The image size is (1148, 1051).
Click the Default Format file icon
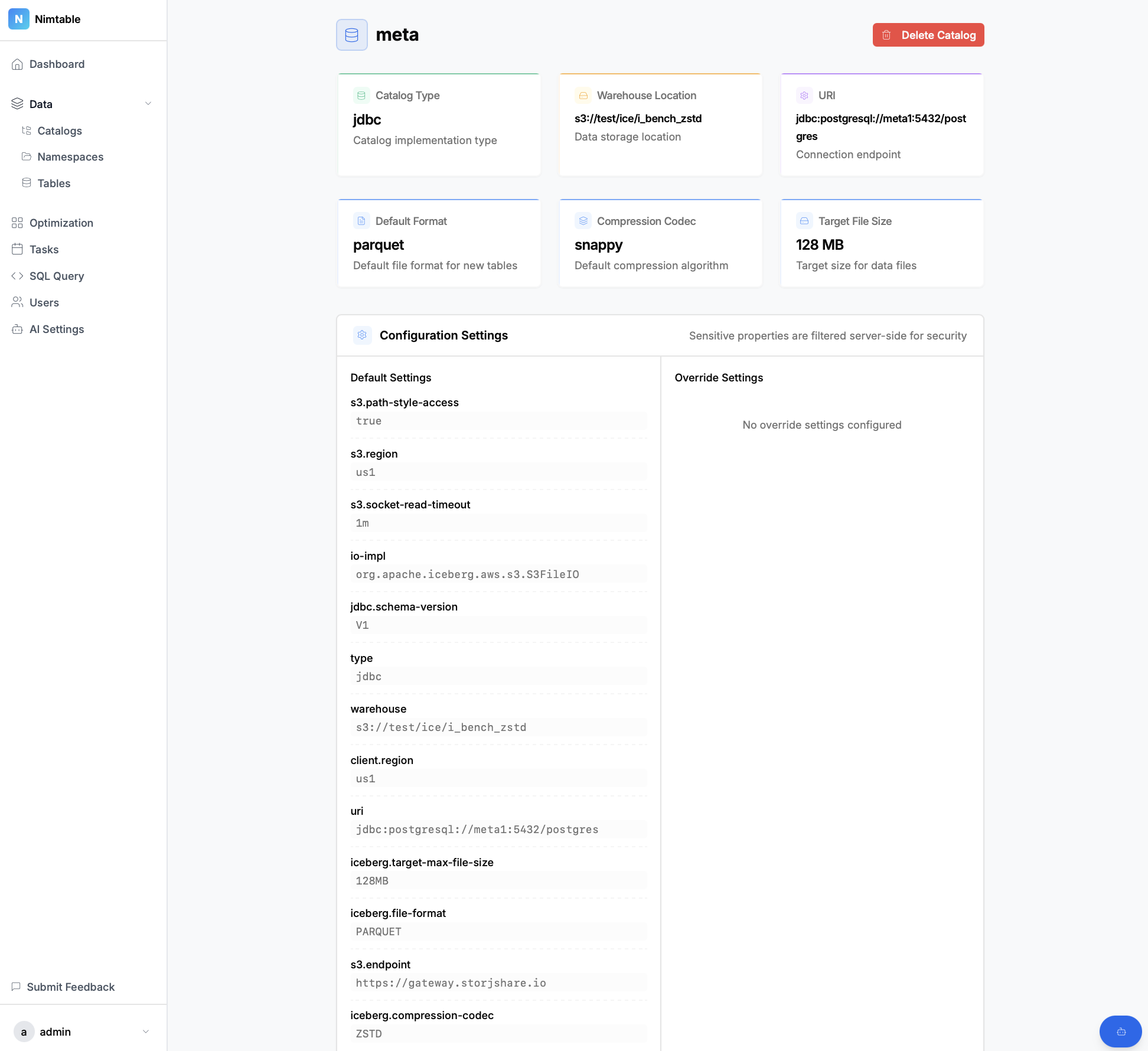[x=361, y=221]
